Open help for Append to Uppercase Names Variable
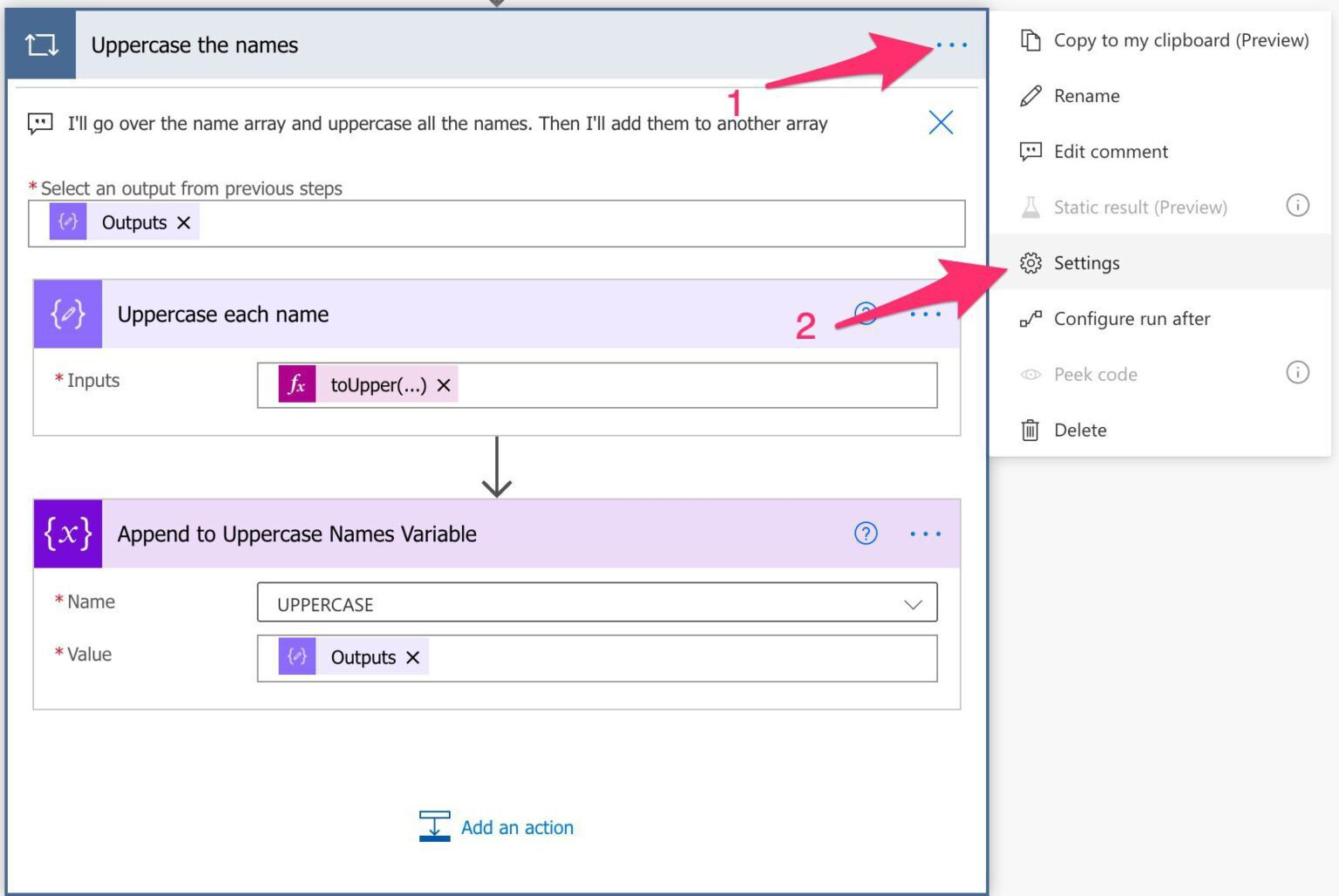 [865, 533]
